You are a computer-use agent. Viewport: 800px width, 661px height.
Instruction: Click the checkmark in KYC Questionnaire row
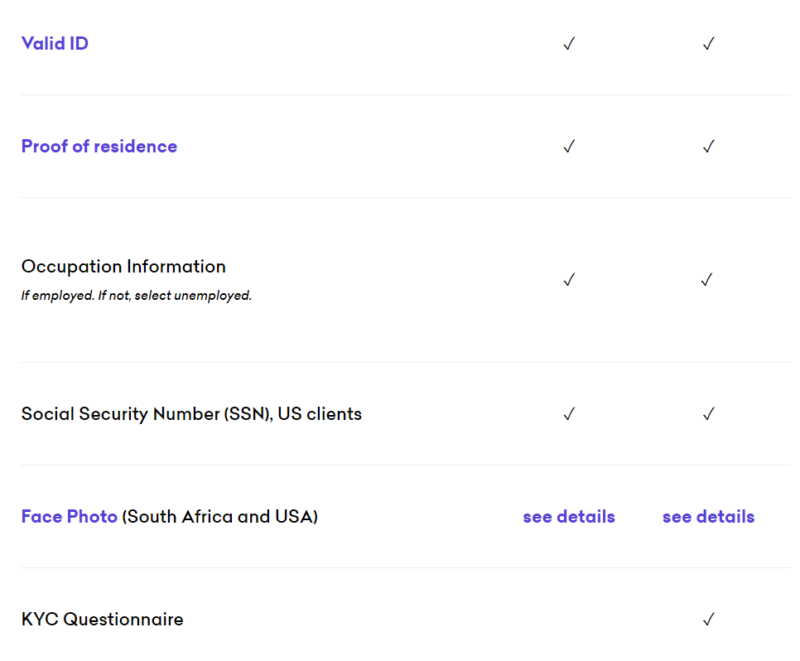click(708, 620)
